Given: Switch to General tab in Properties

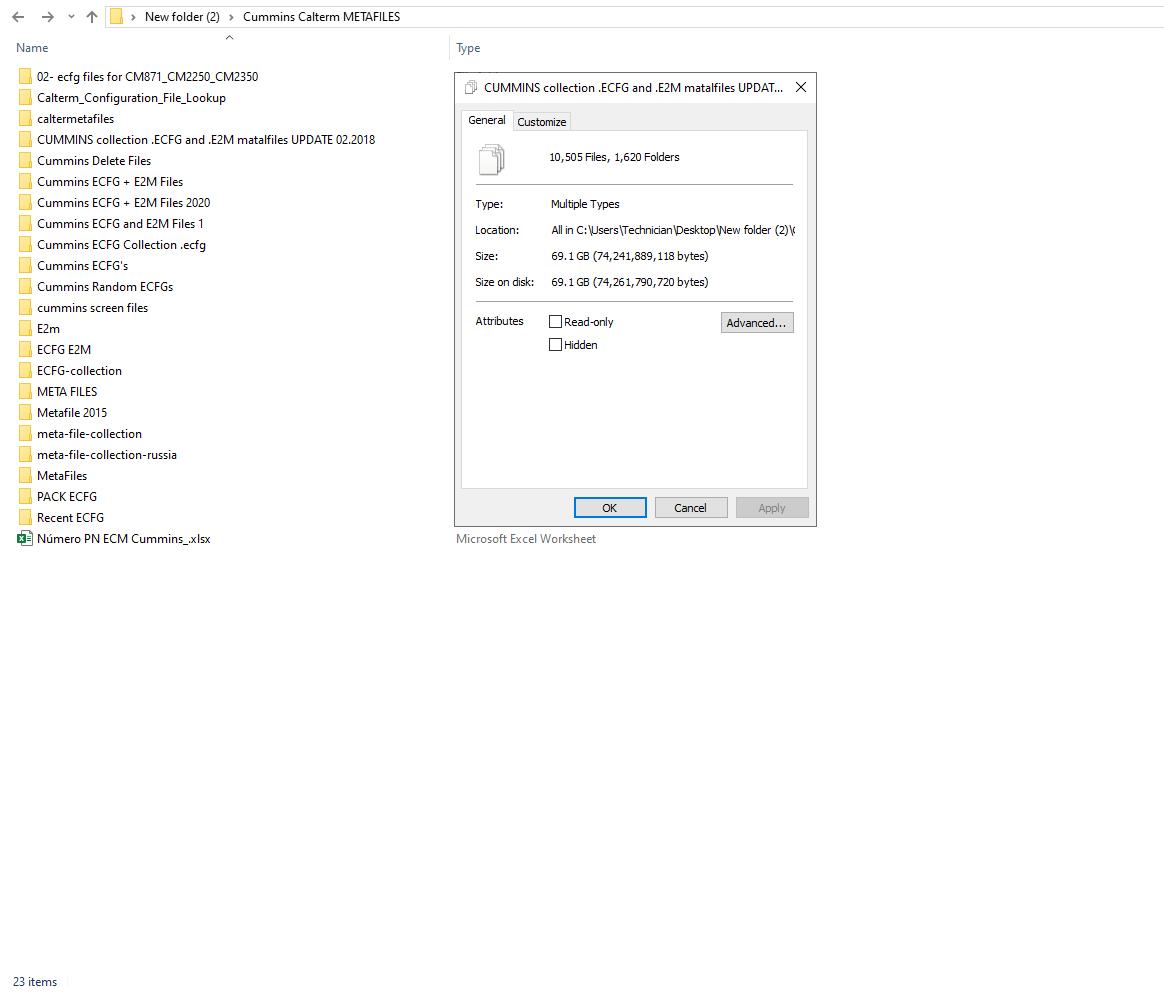Looking at the screenshot, I should pos(486,120).
